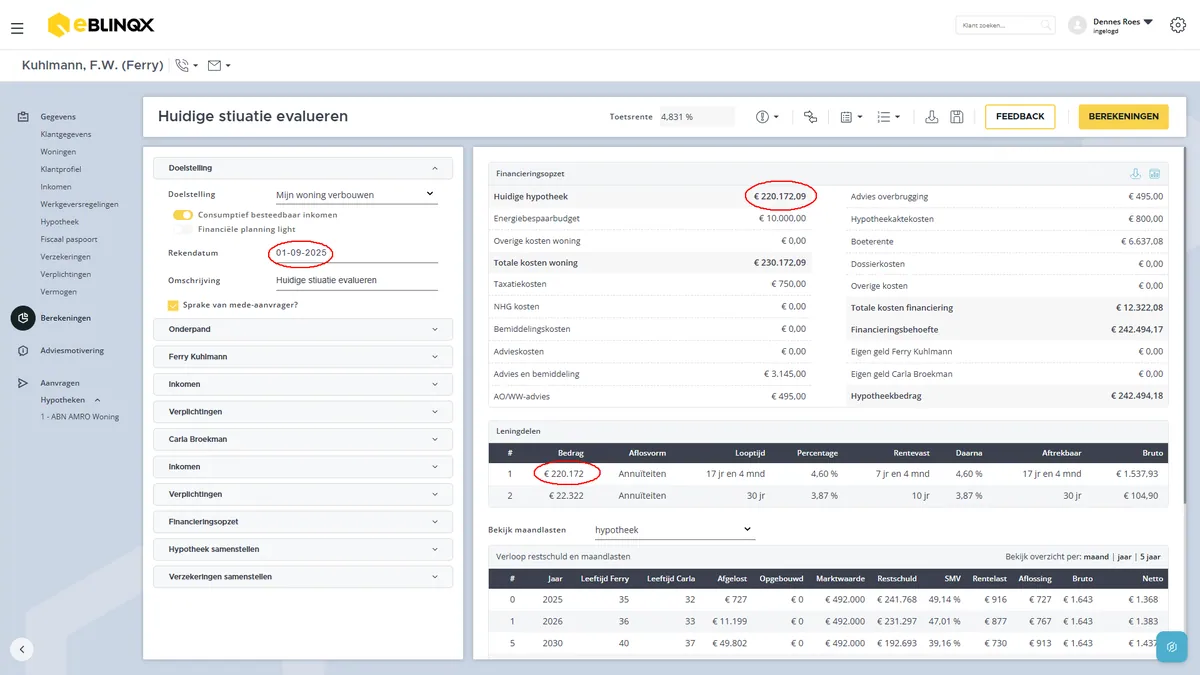Toggle Financiële planning light switch
Image resolution: width=1200 pixels, height=675 pixels.
click(x=182, y=229)
